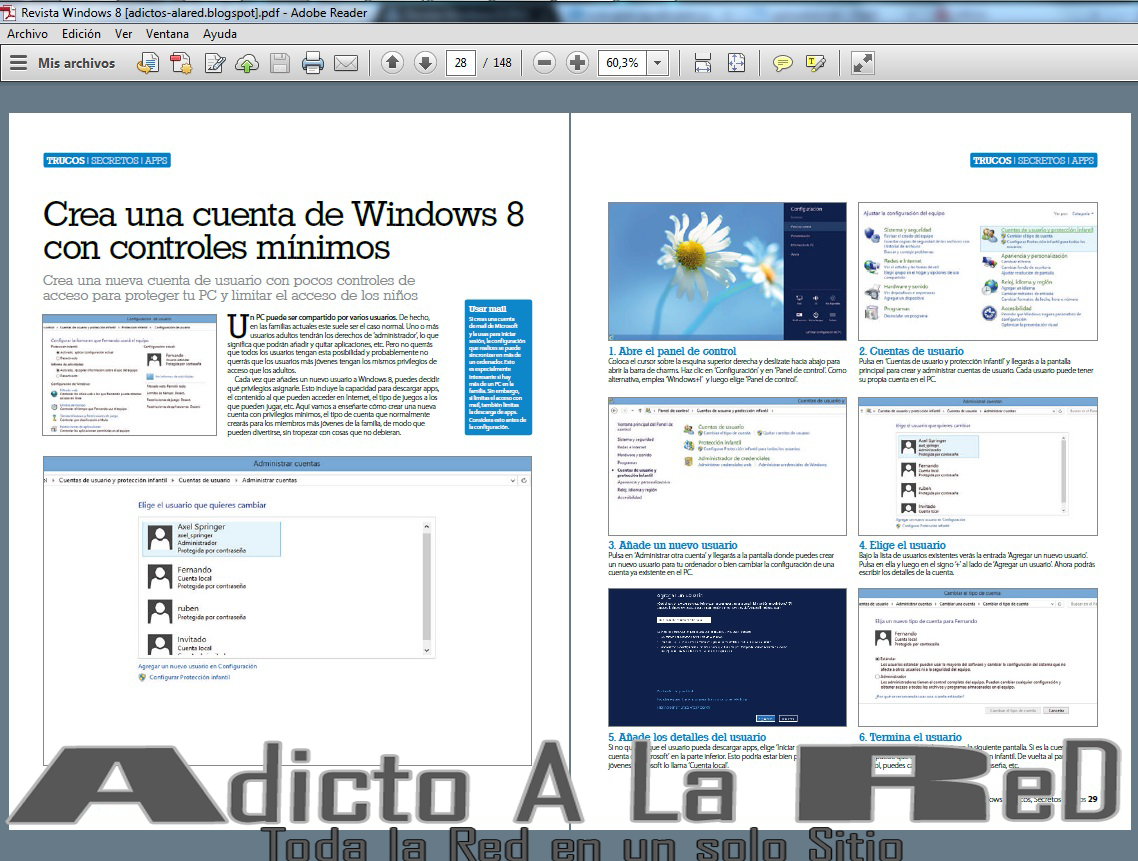Click the upload to cloud icon
This screenshot has height=861, width=1138.
click(x=247, y=63)
